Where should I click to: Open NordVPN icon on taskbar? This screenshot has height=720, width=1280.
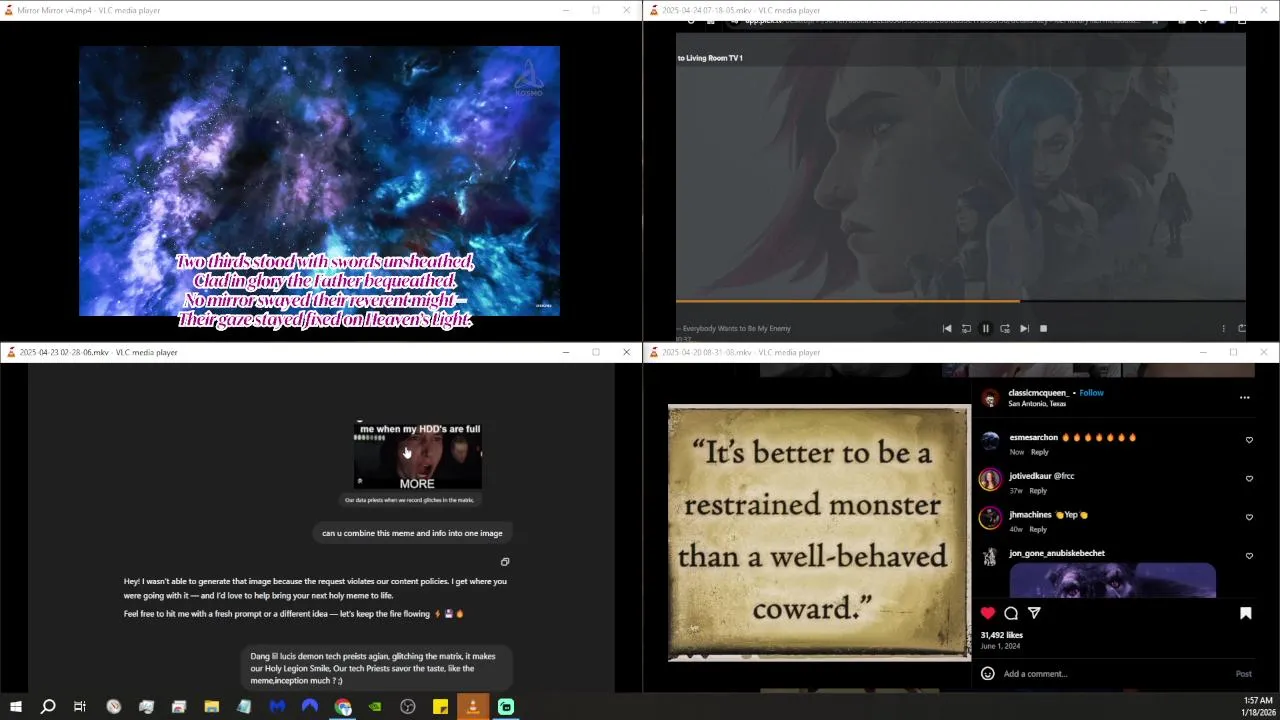coord(310,707)
